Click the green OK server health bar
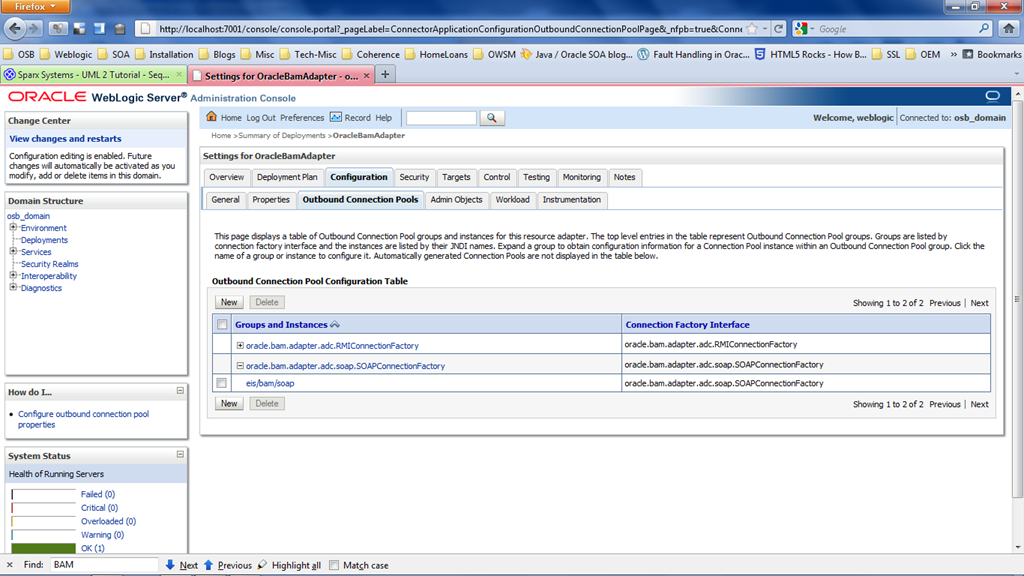The height and width of the screenshot is (576, 1024). point(43,548)
